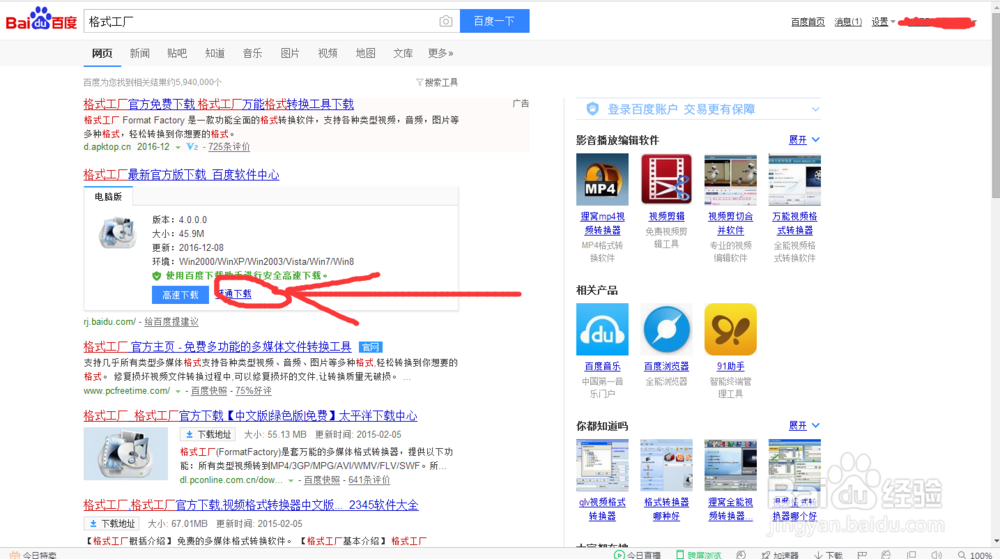Open the 格式转换器哪种好 thumbnail
Screen dimensions: 1000x559
click(x=666, y=465)
